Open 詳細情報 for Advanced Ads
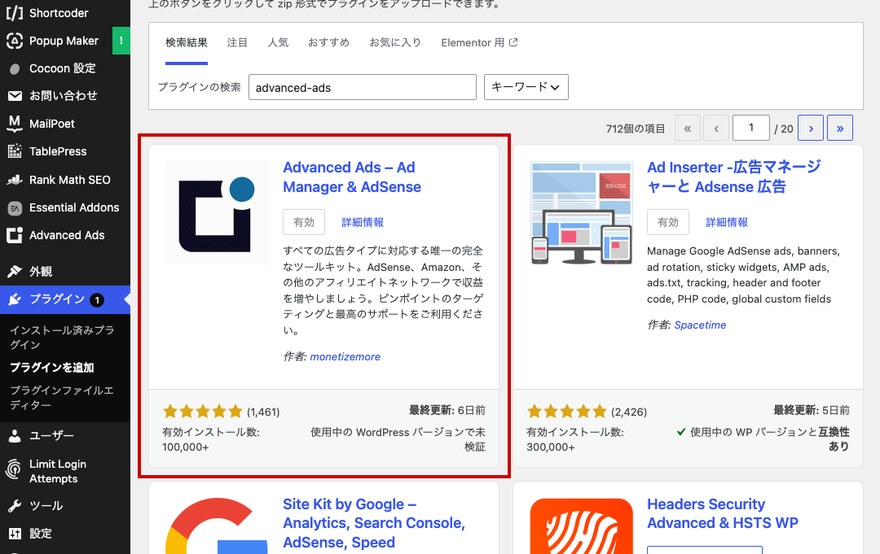880x554 pixels. pos(363,222)
